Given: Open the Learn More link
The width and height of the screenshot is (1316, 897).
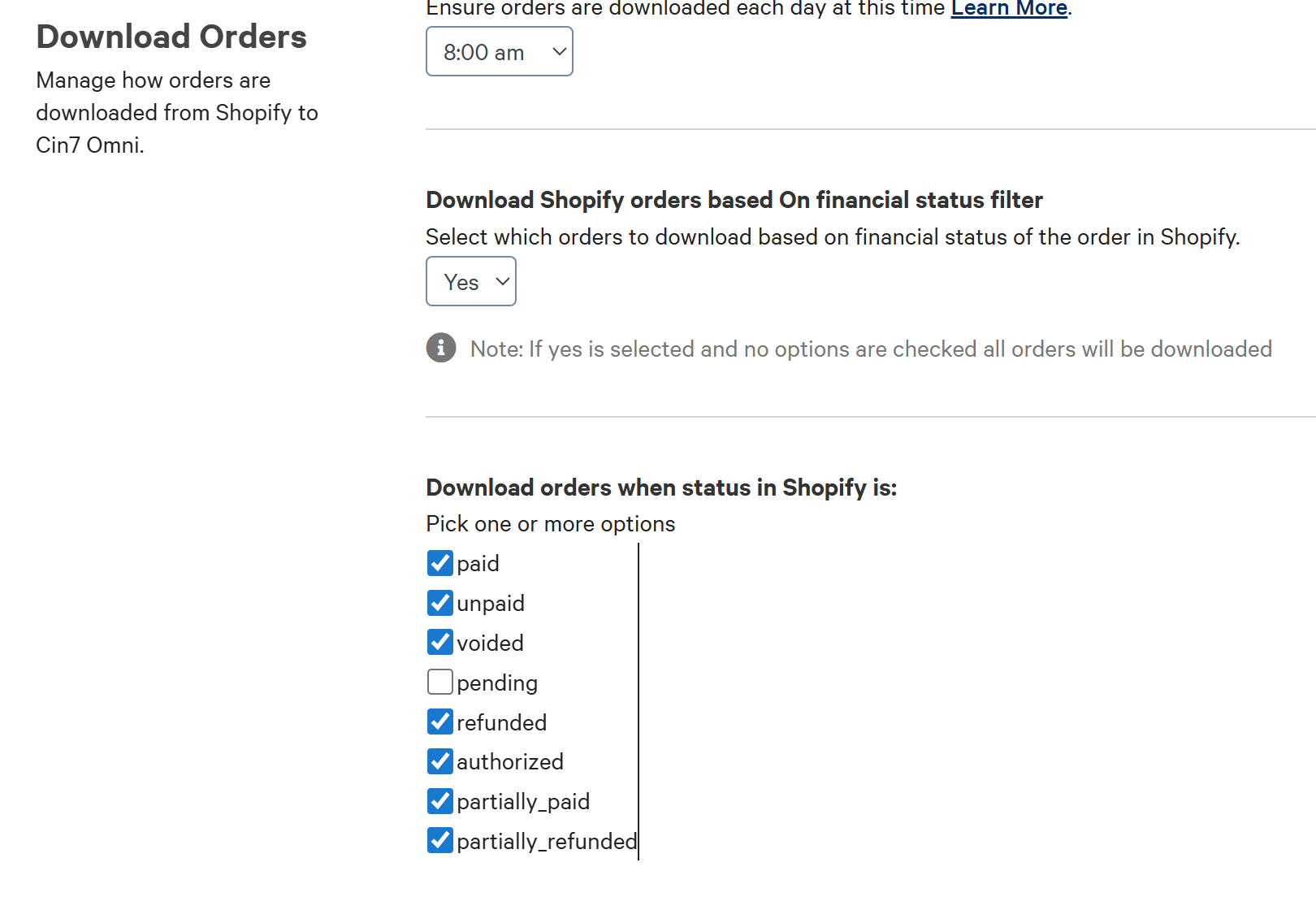Looking at the screenshot, I should pos(1009,9).
